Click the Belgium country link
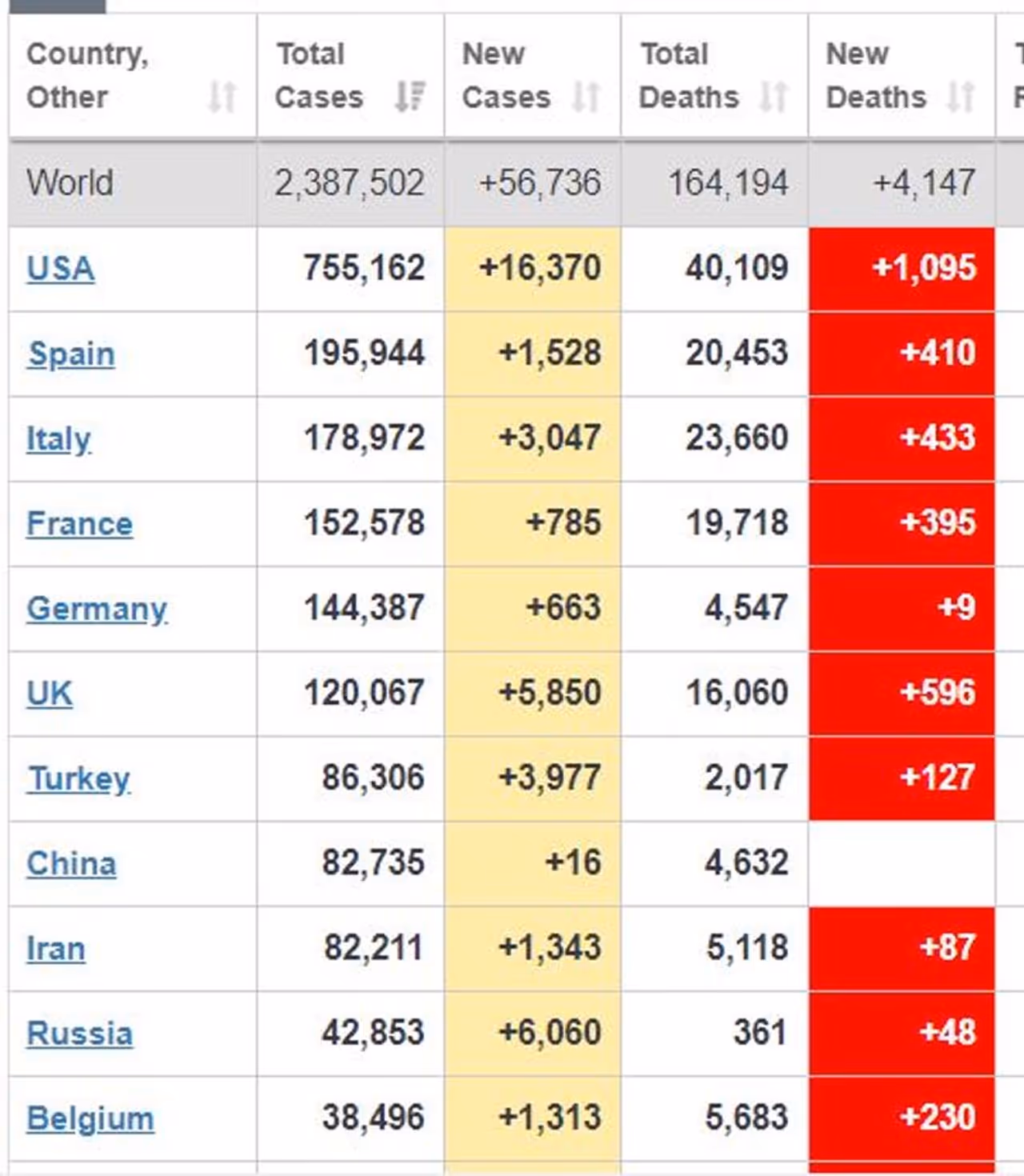 [x=90, y=1118]
